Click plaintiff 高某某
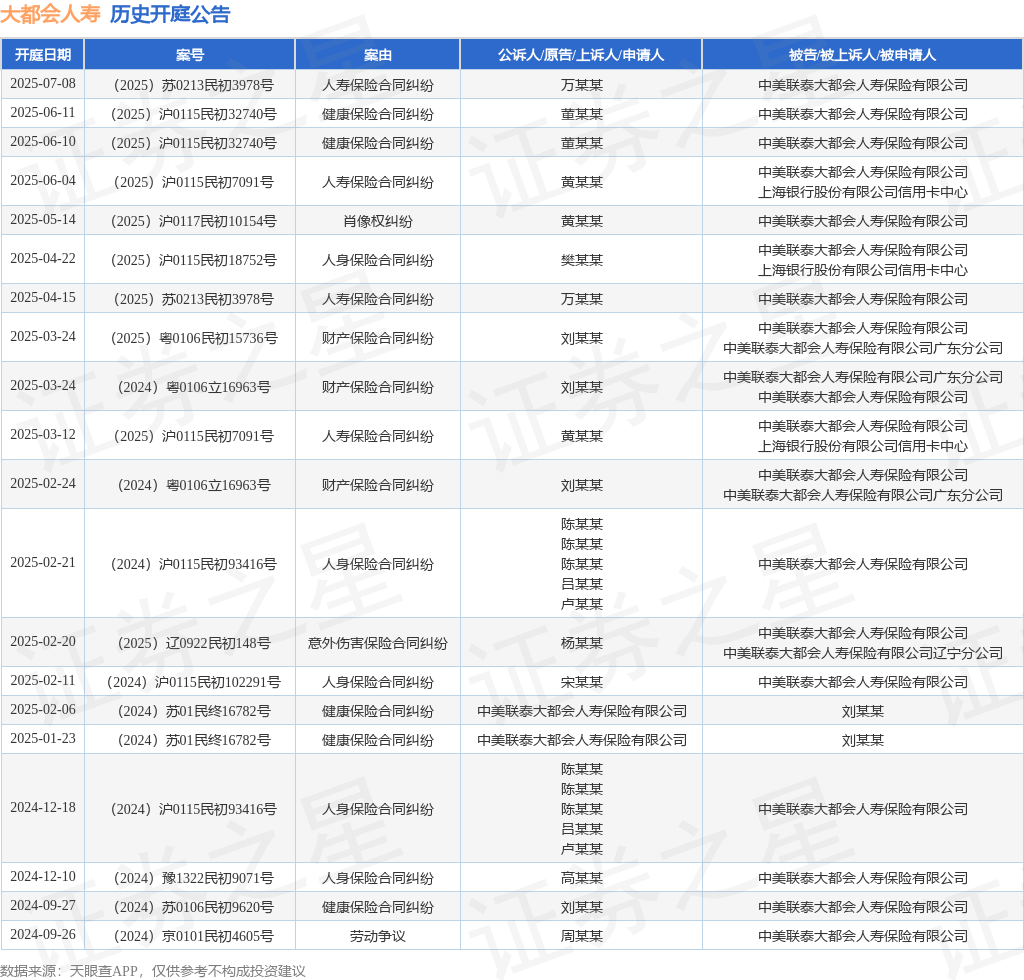The image size is (1024, 980). tap(581, 878)
